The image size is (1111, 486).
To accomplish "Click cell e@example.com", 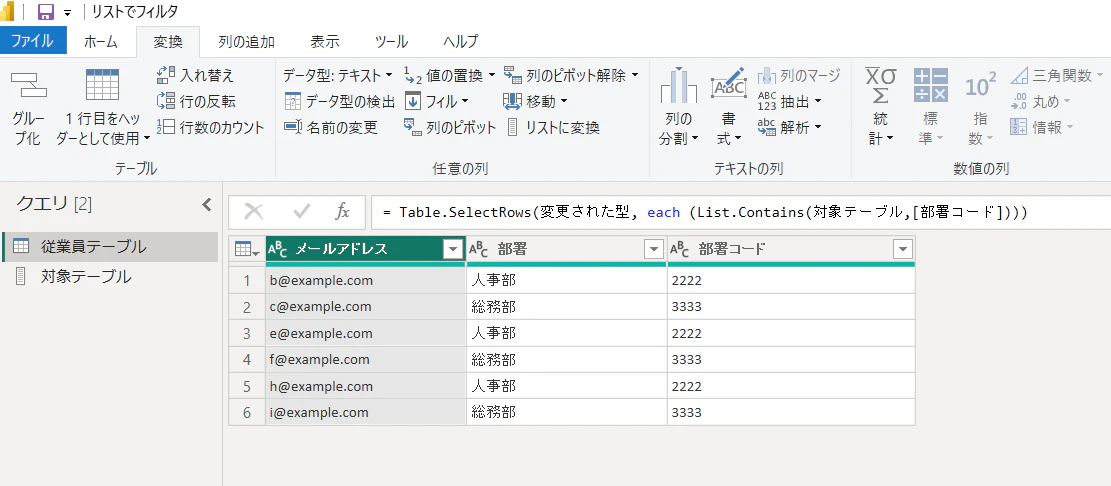I will click(366, 333).
